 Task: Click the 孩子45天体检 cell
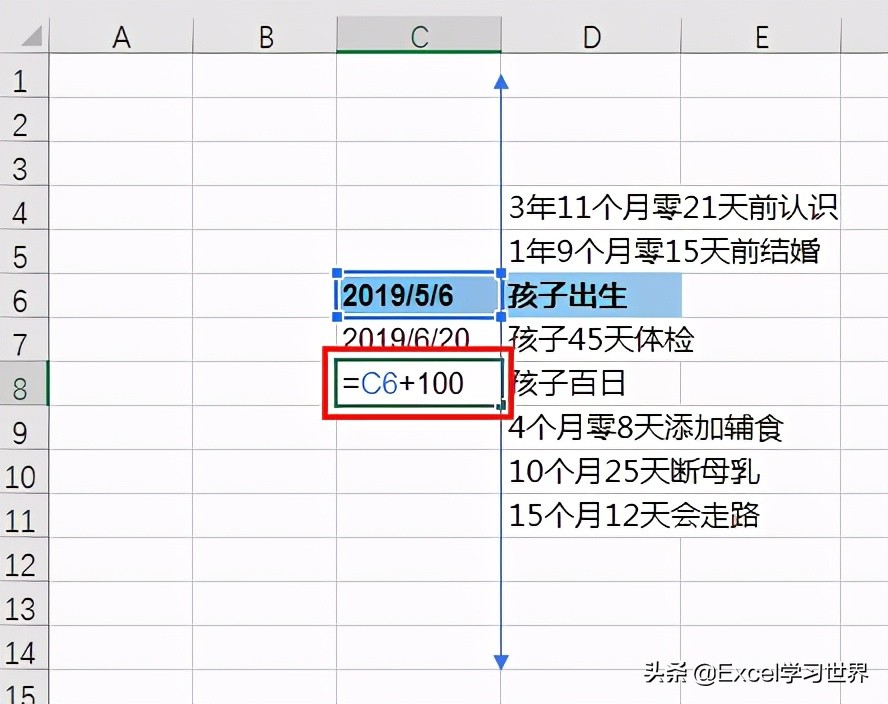591,339
